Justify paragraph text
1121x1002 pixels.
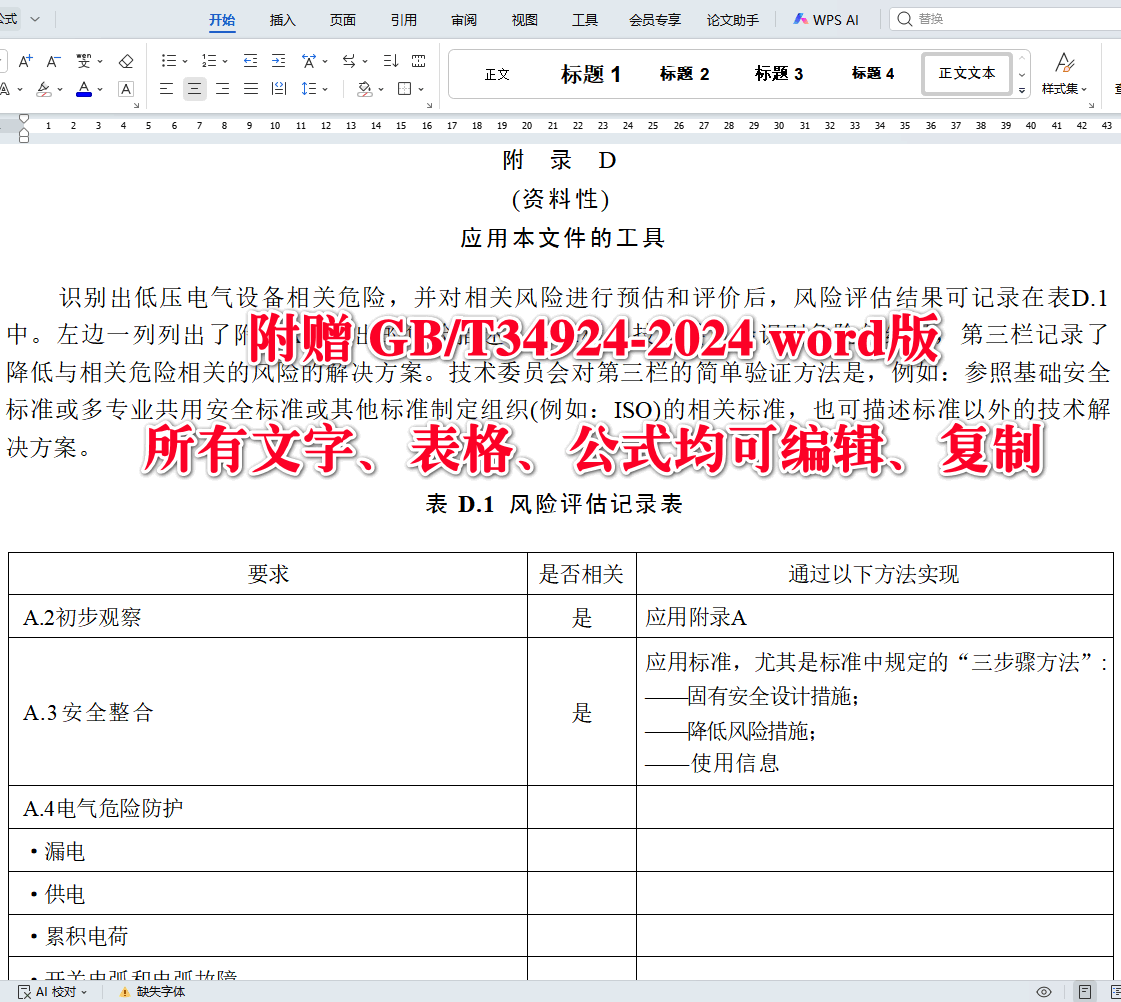click(x=251, y=89)
